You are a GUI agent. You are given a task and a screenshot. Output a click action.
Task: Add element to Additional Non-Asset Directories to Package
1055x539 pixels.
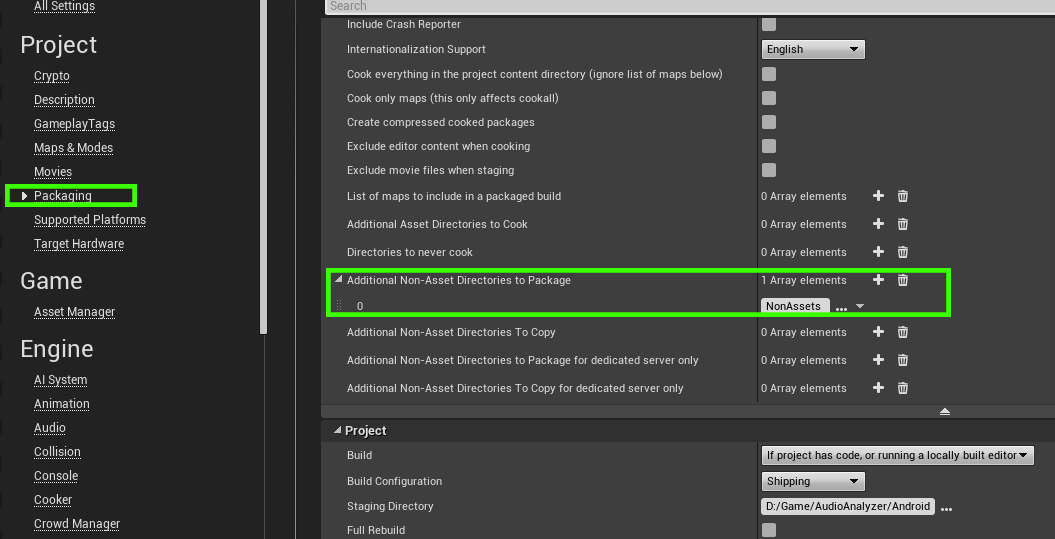[x=878, y=280]
